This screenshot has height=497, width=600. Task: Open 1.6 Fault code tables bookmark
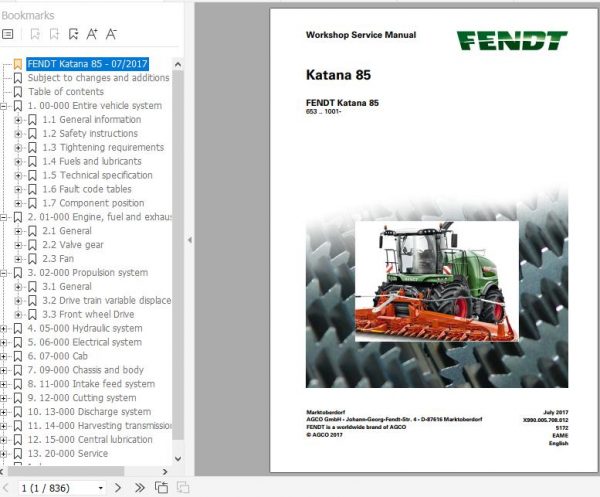click(x=87, y=189)
